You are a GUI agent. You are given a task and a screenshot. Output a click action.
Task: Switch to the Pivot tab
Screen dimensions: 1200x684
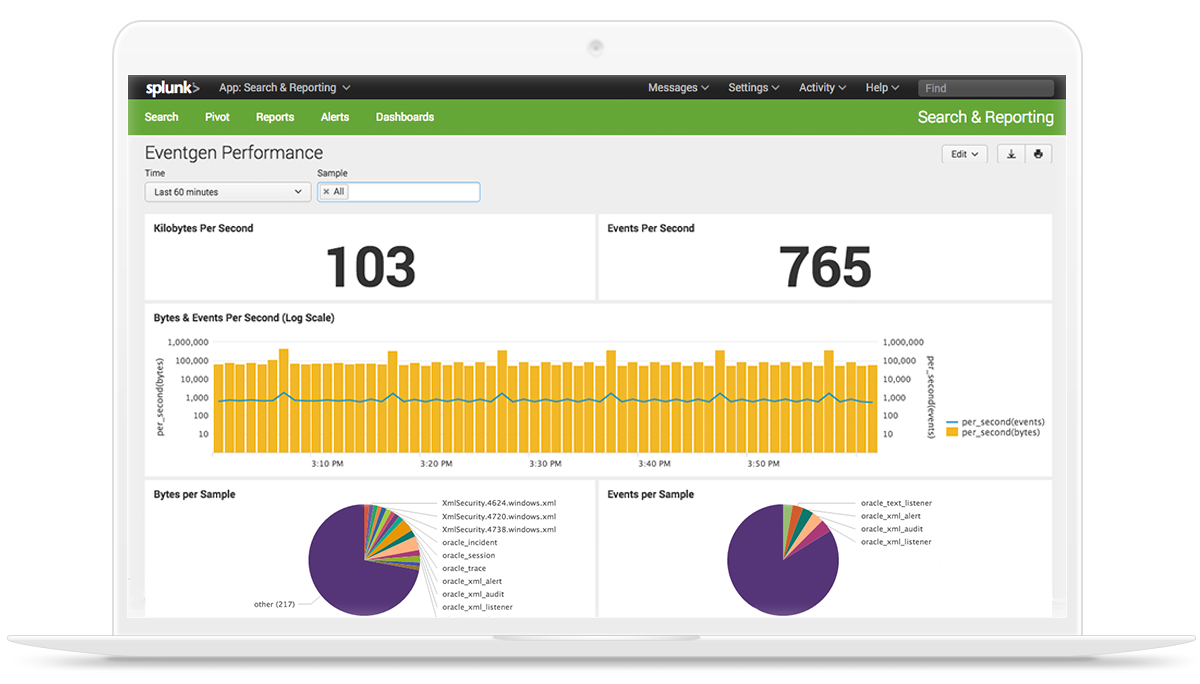click(x=216, y=117)
